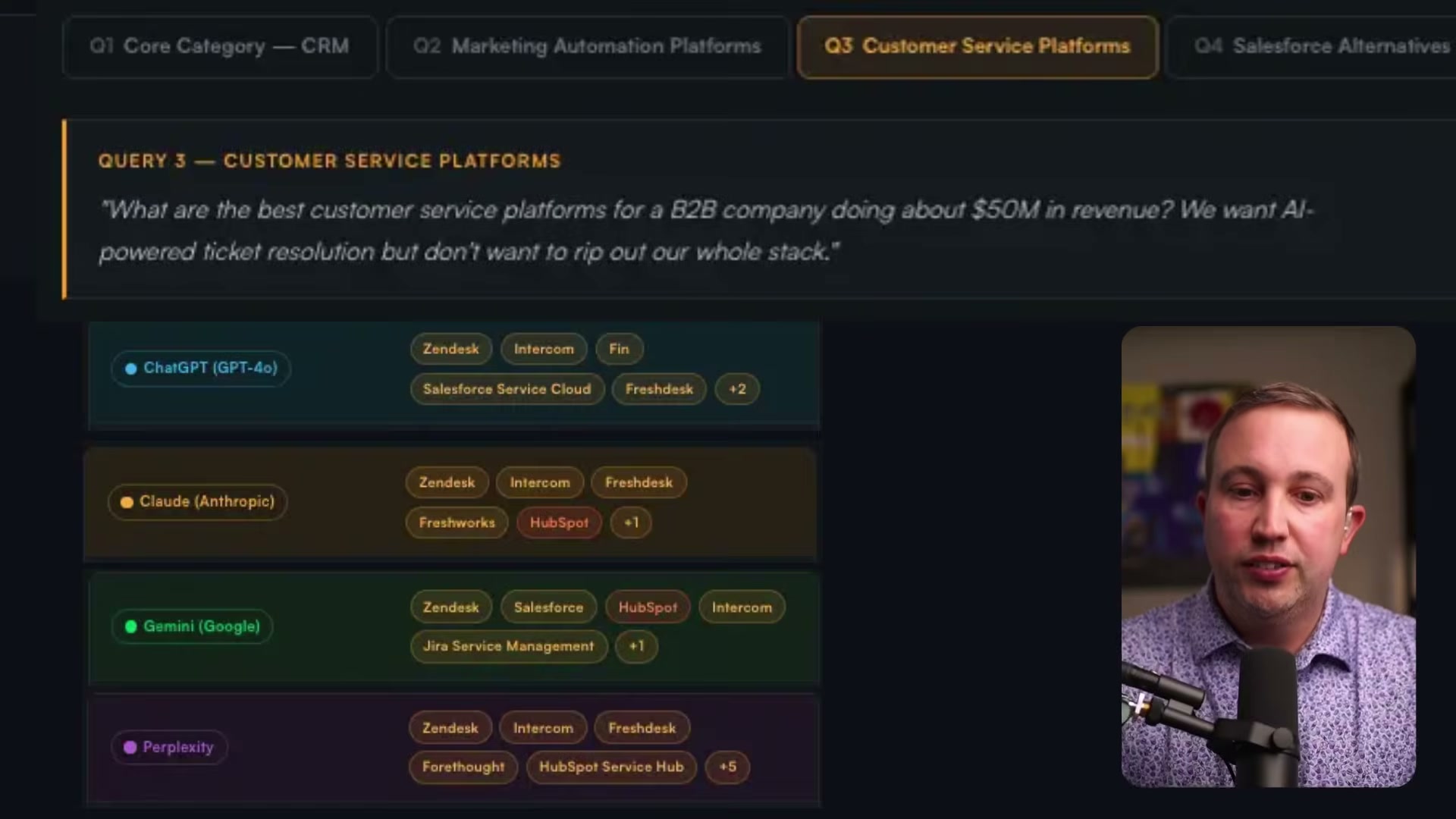1456x819 pixels.
Task: Select Q3 Customer Service Platforms tab
Action: pos(977,46)
